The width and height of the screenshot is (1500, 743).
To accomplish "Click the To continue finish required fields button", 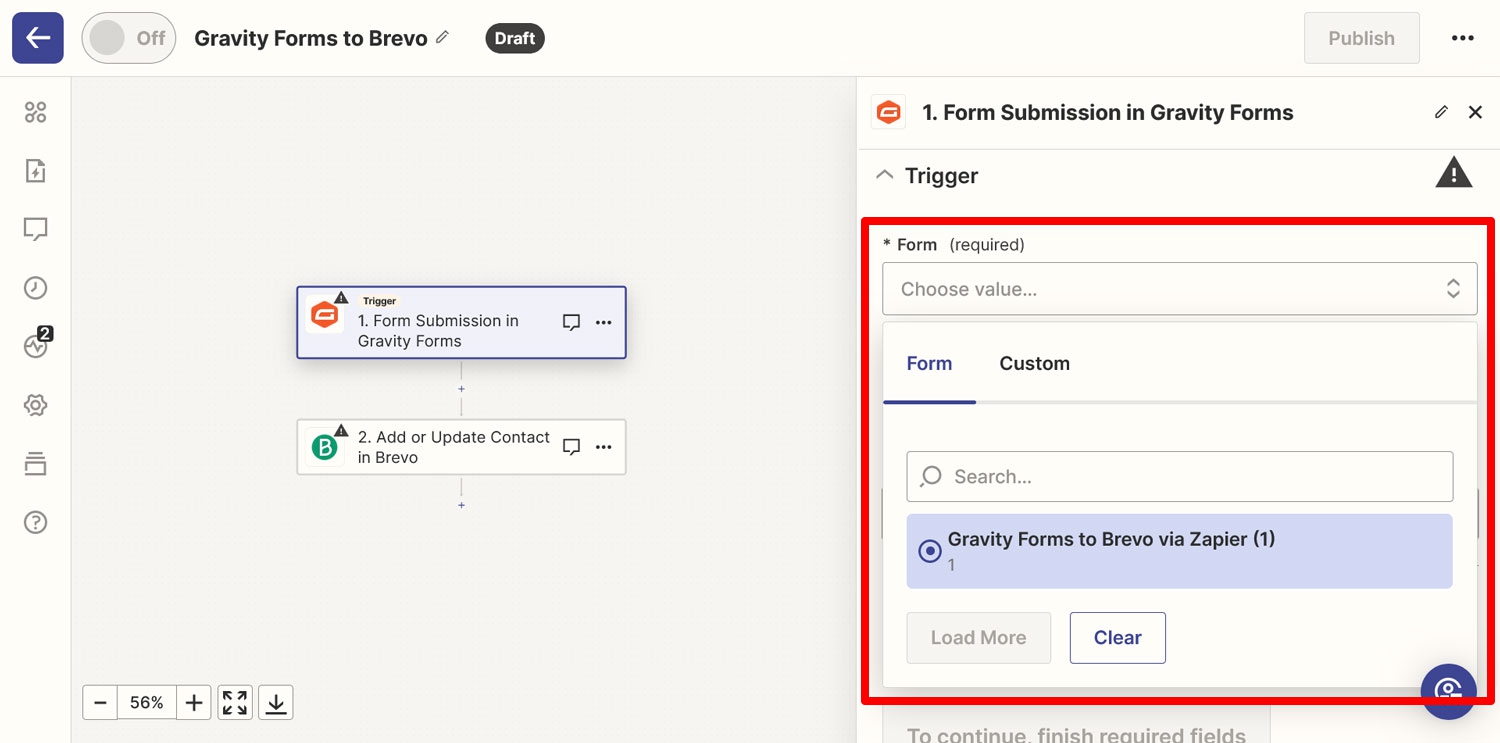I will pos(1076,726).
